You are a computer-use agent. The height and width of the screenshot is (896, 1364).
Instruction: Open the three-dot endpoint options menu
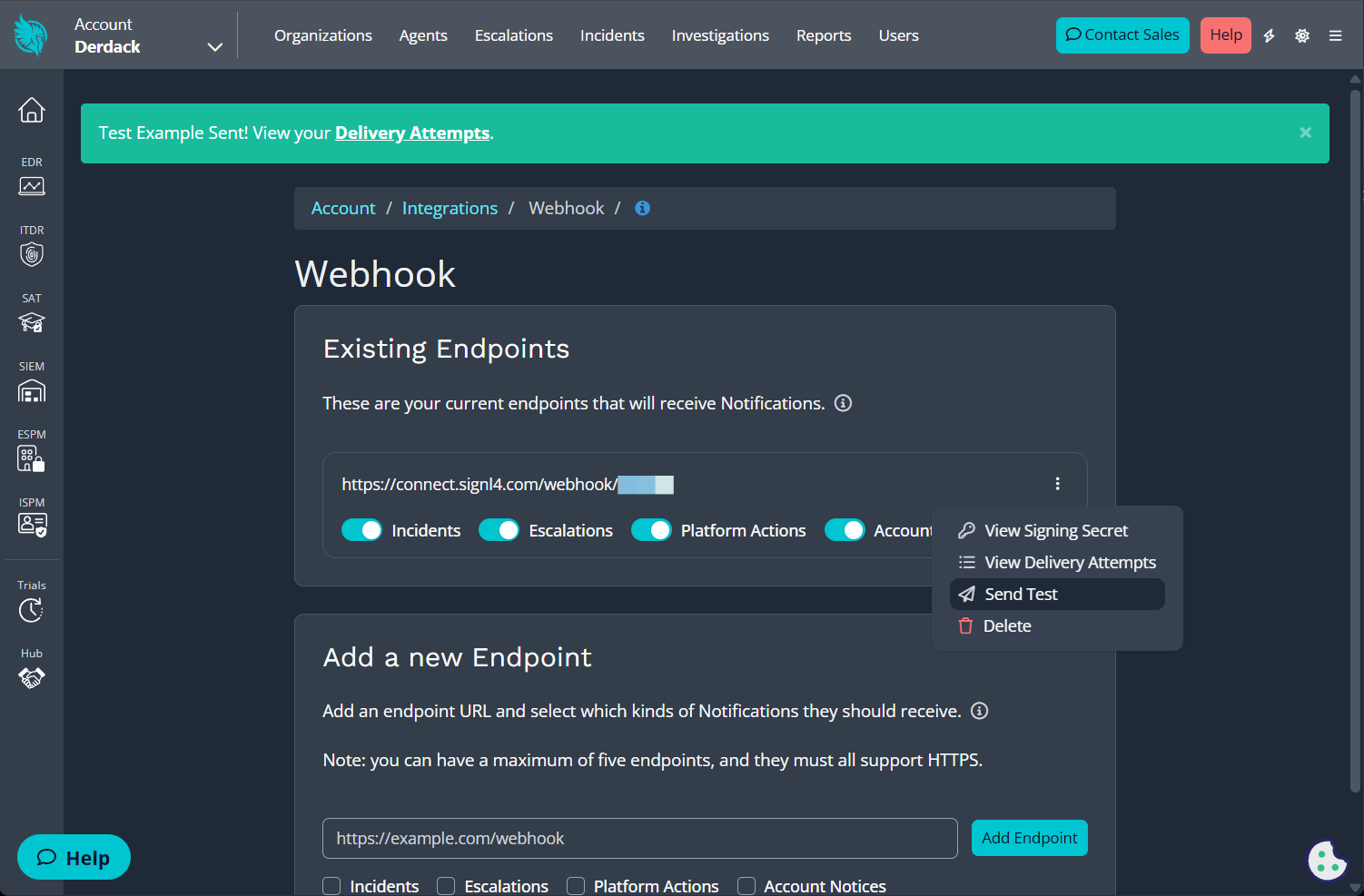tap(1057, 484)
